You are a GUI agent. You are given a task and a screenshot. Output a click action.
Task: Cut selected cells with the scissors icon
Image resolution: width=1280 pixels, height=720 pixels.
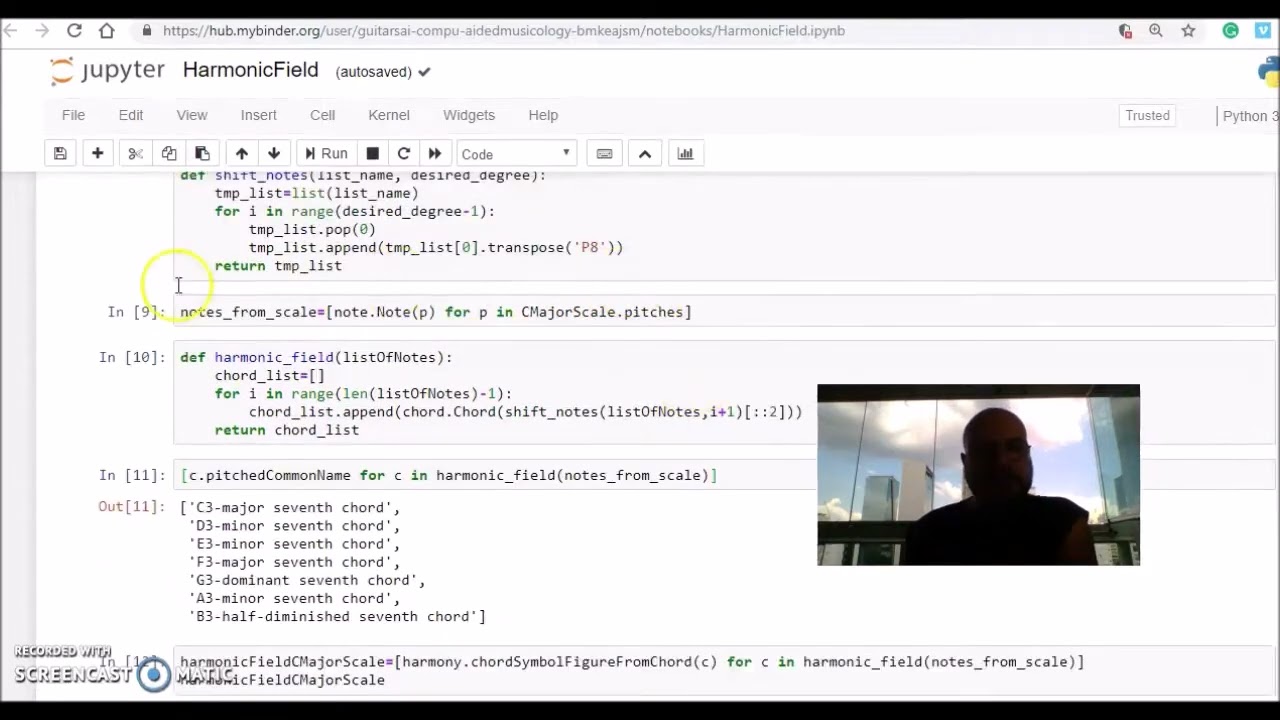coord(135,154)
